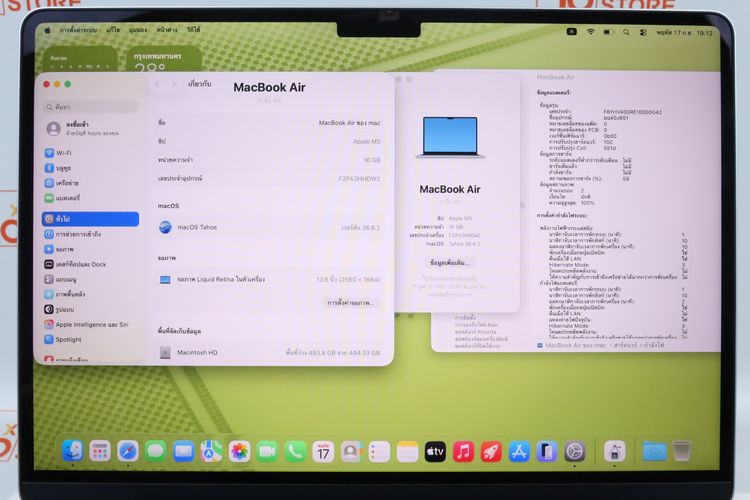Open the Downloads folder stack in the Dock
Screen dimensions: 750x500
(654, 451)
